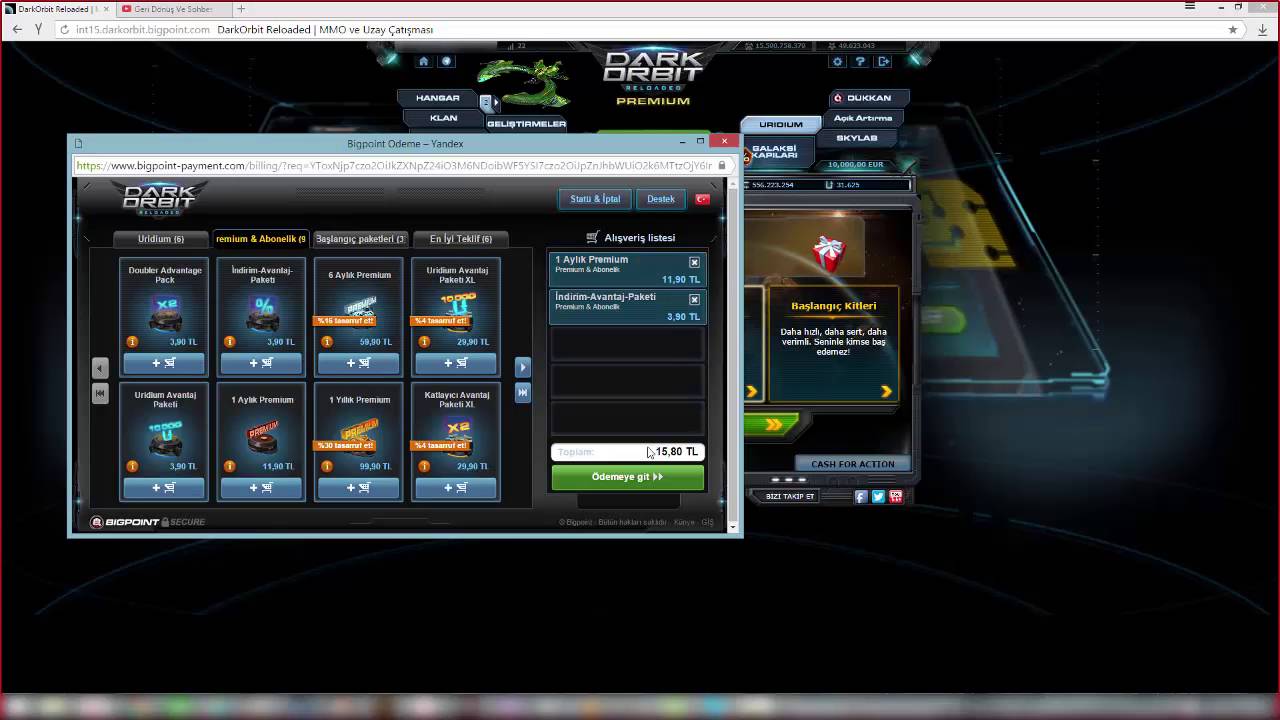Add 6 Aylık Premium to cart
This screenshot has width=1280, height=720.
click(358, 363)
